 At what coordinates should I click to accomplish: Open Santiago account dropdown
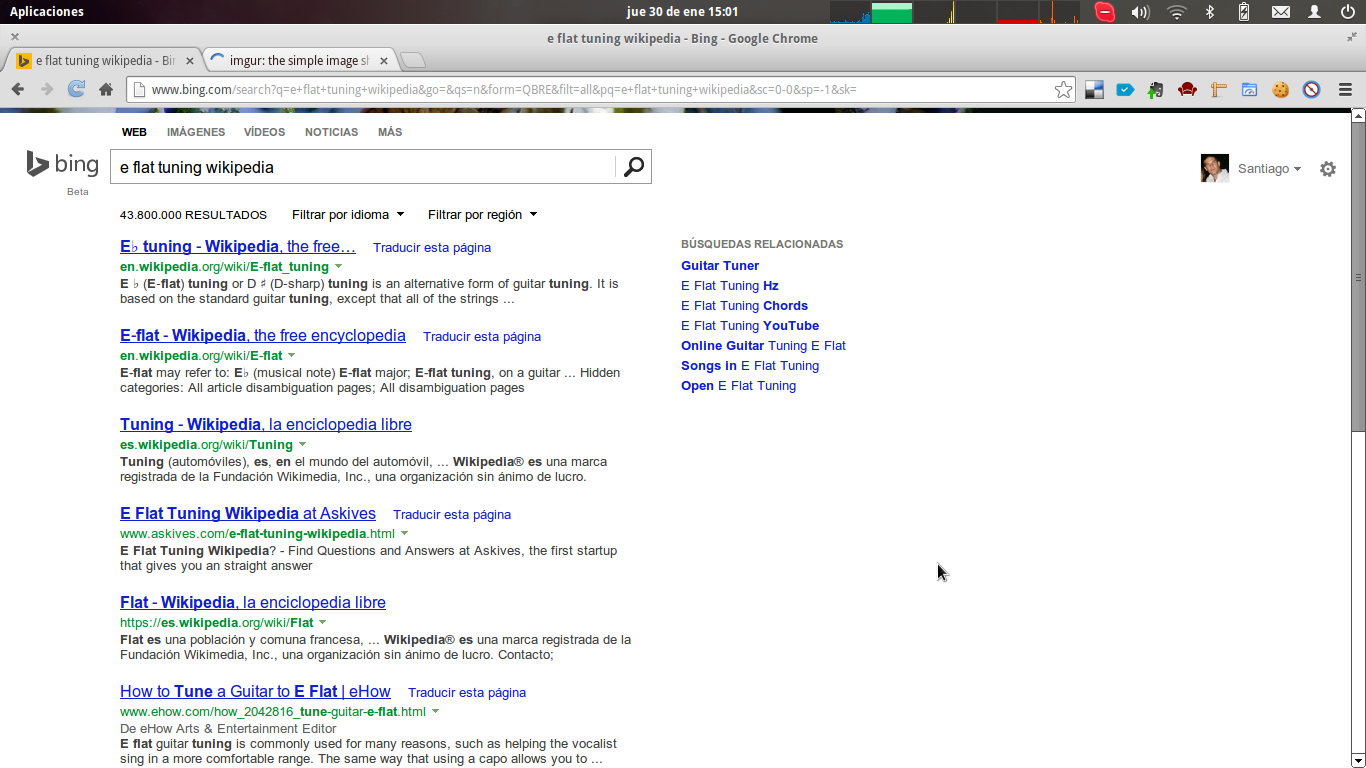pos(1269,169)
